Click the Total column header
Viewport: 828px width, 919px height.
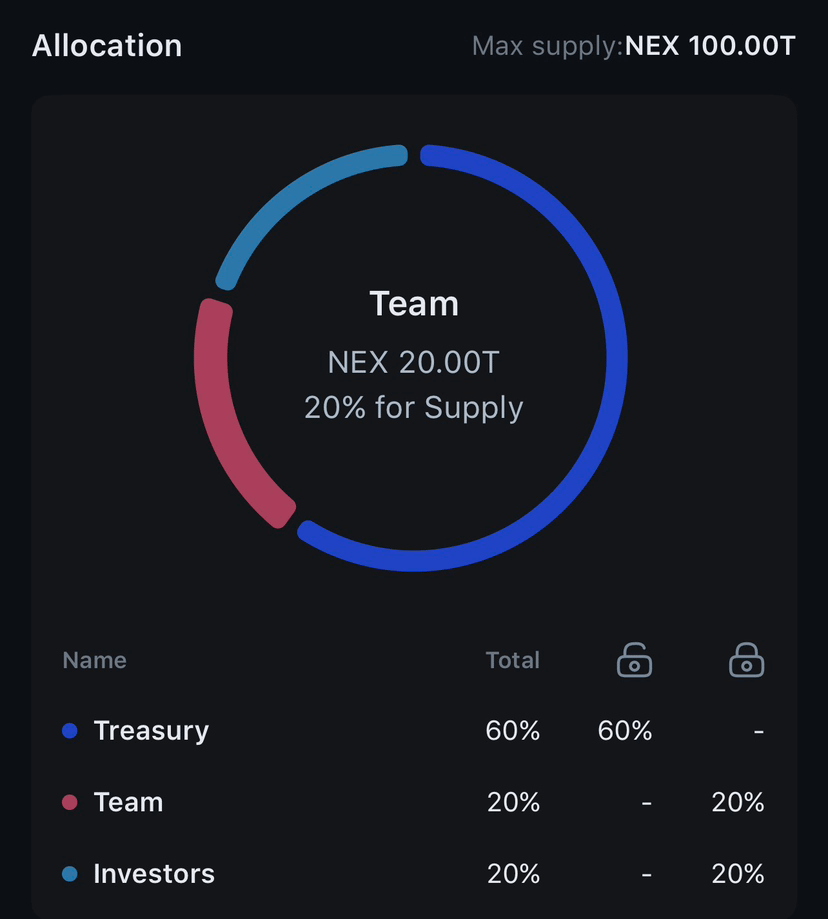tap(513, 661)
